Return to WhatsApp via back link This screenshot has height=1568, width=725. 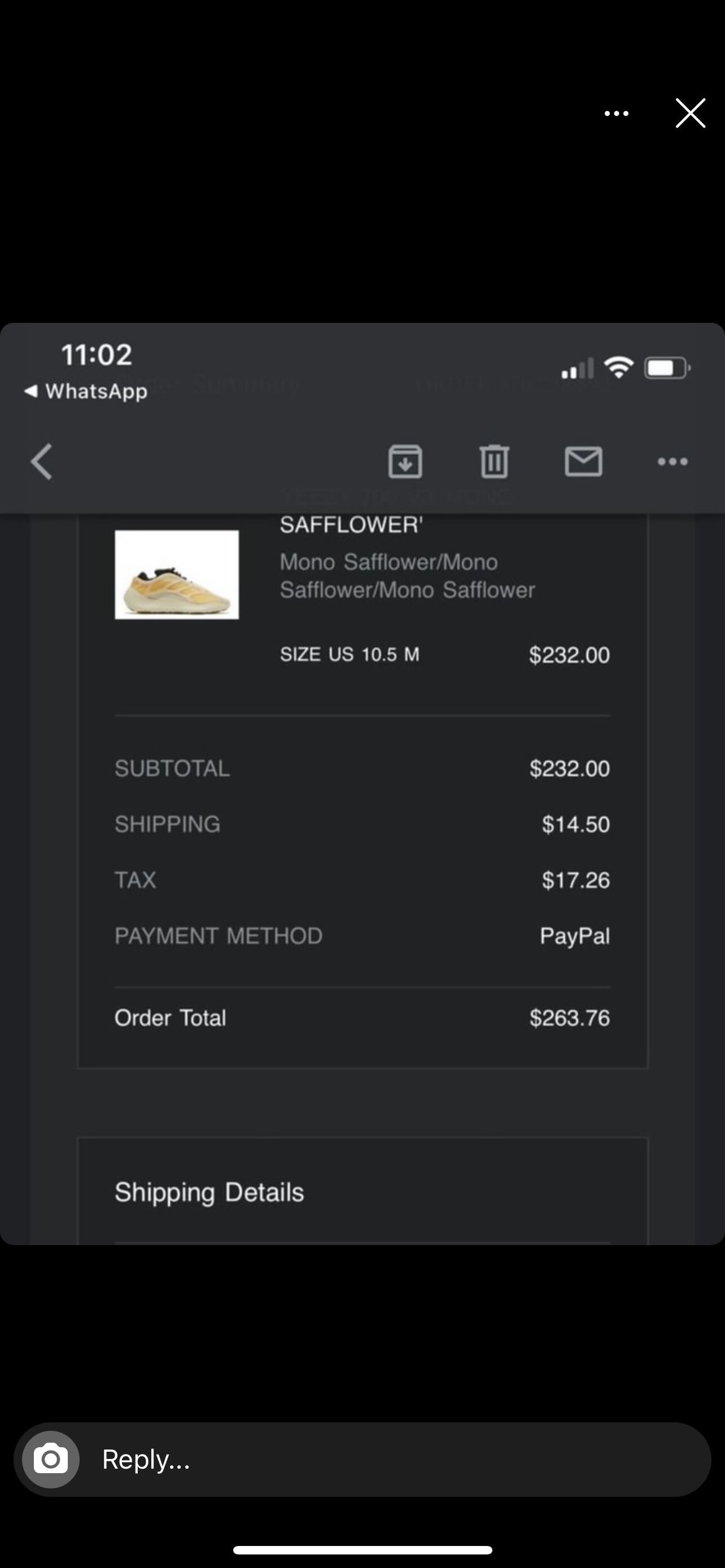pos(86,391)
